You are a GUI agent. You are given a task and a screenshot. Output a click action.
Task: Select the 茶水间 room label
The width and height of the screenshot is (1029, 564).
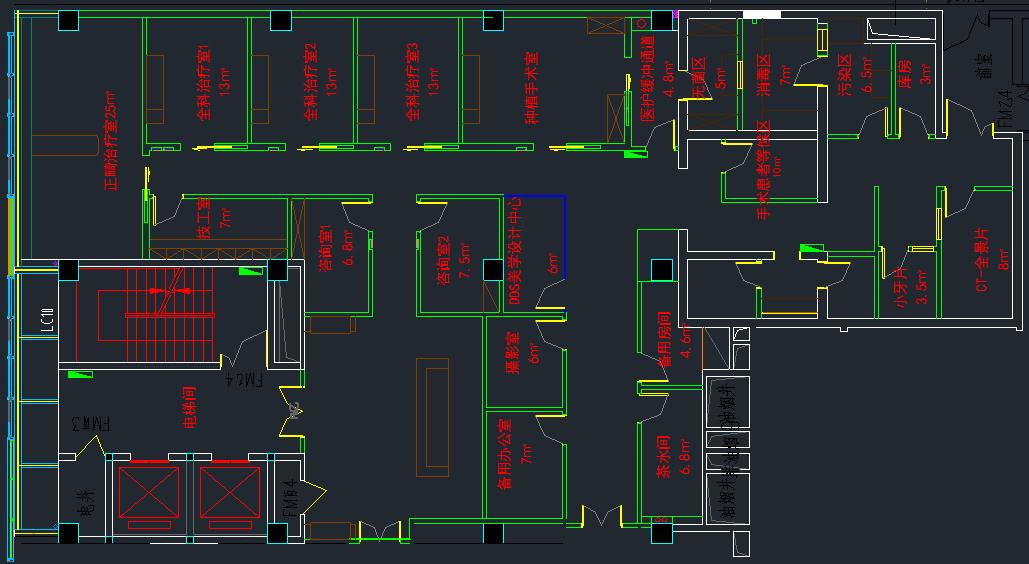click(662, 459)
